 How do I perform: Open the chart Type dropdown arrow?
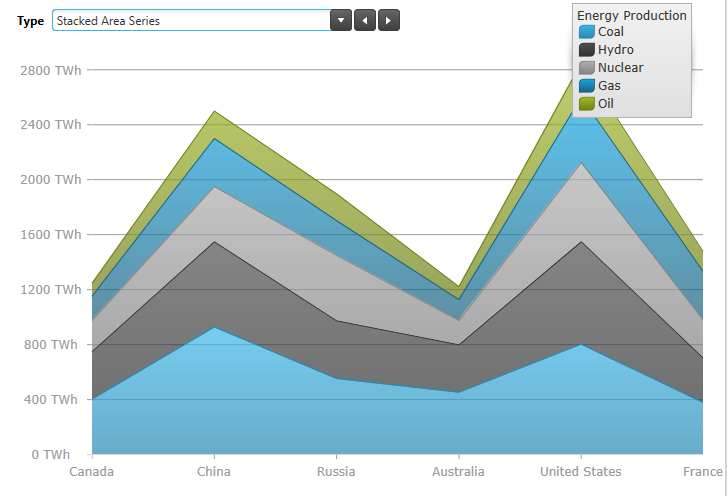(x=341, y=20)
